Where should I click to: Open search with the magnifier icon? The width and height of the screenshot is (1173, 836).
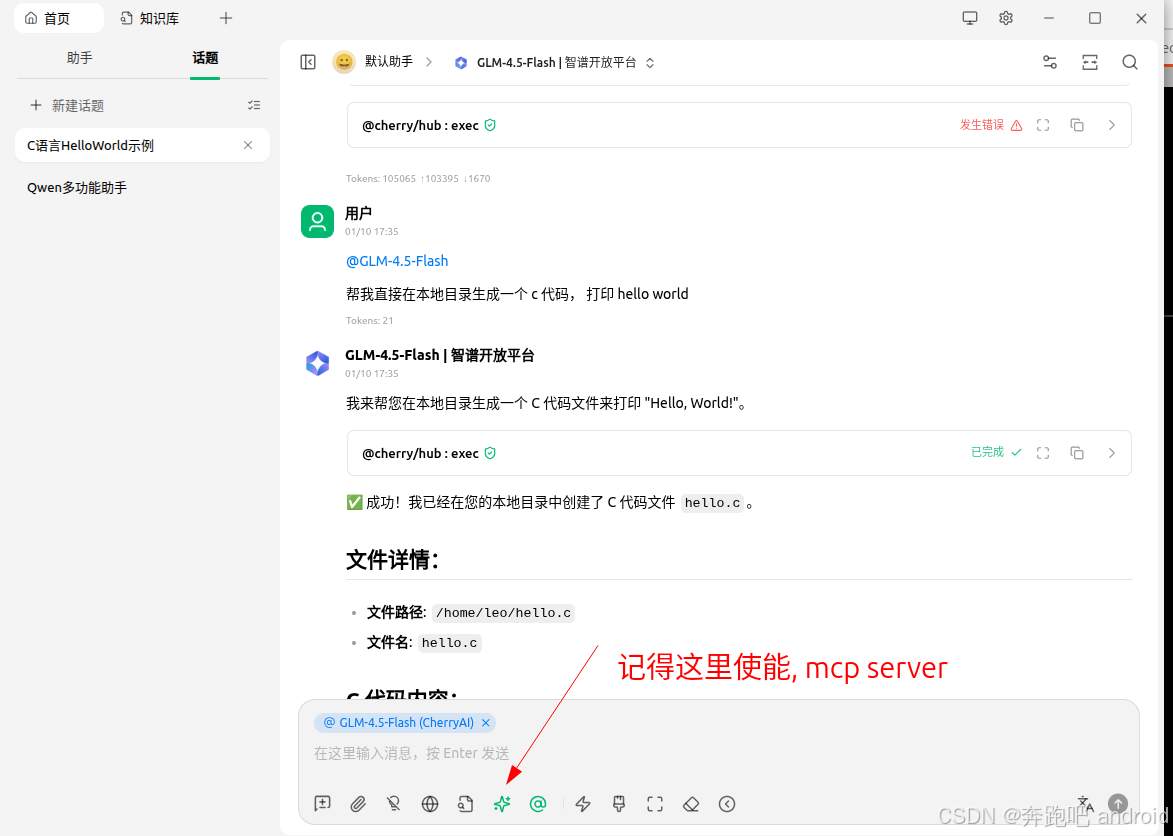(1130, 62)
